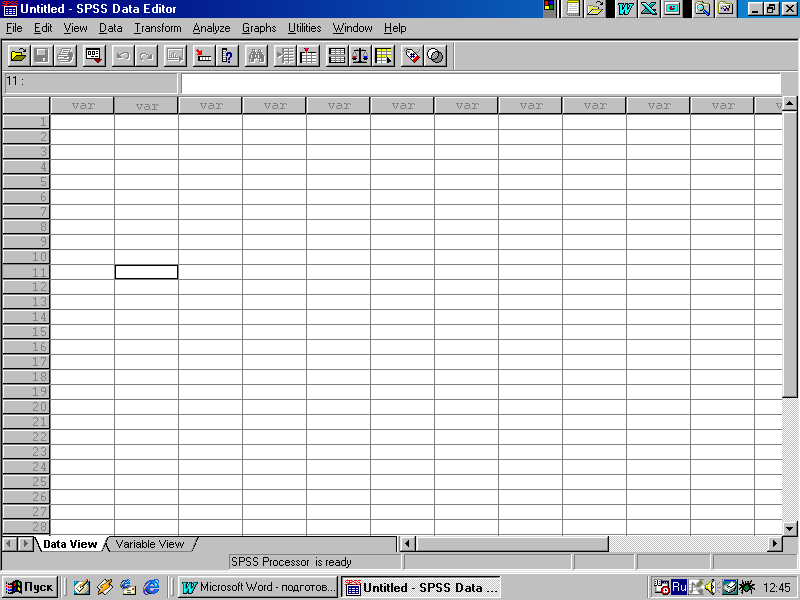The width and height of the screenshot is (800, 600).
Task: Switch to Microsoft Word taskbar button
Action: point(258,587)
